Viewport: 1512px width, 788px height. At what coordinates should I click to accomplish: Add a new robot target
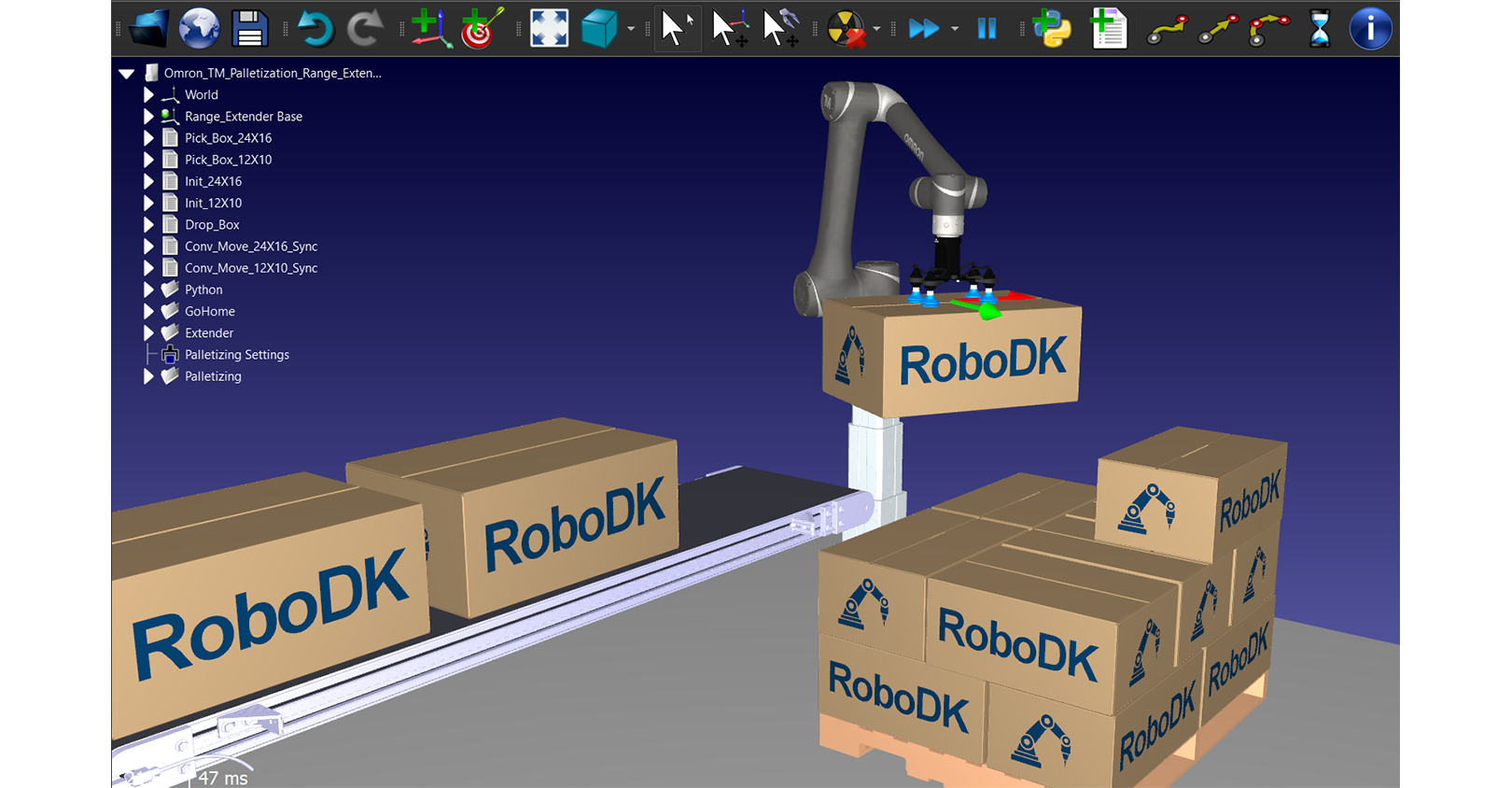pos(481,29)
